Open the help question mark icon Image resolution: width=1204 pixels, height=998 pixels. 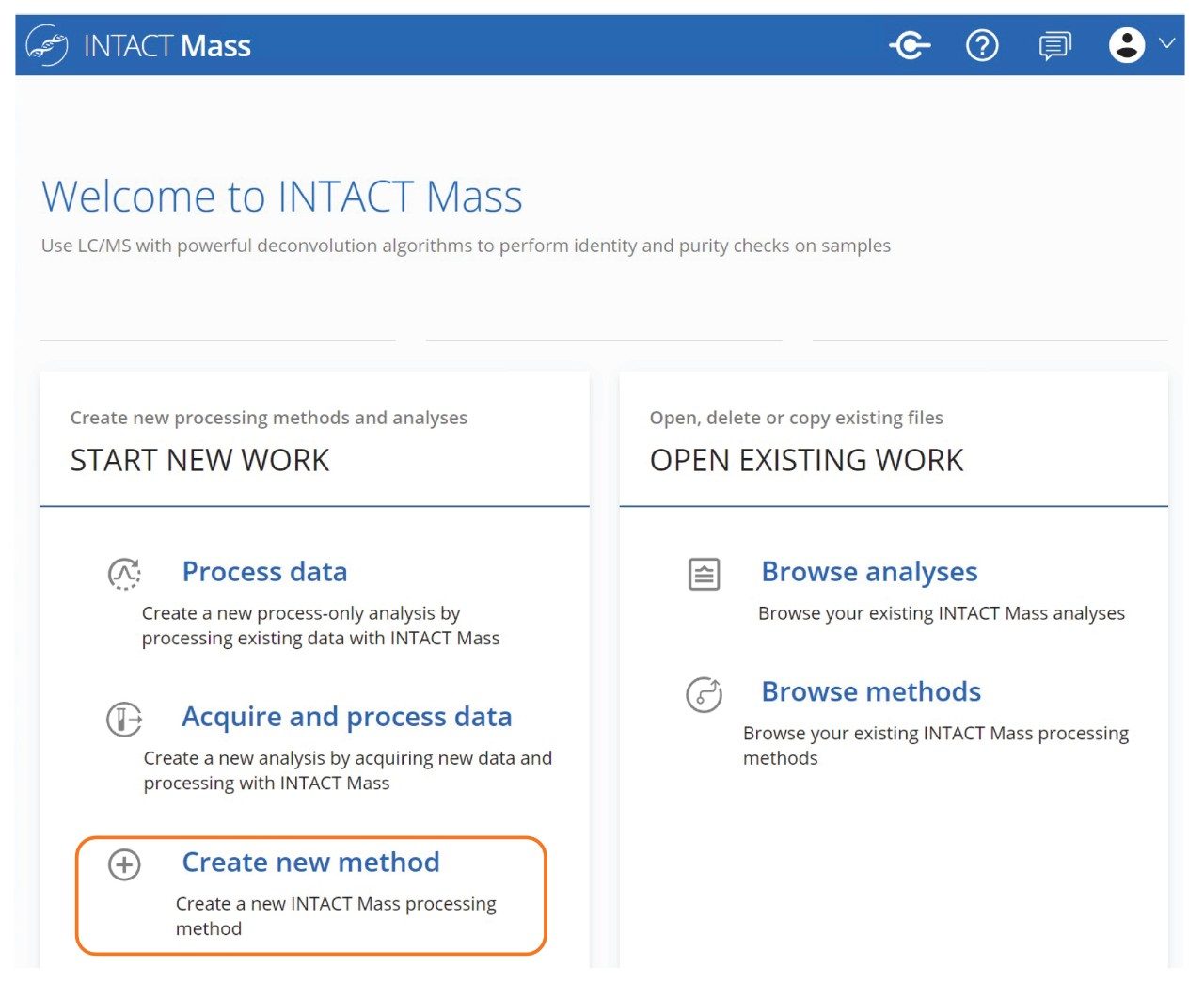coord(982,45)
